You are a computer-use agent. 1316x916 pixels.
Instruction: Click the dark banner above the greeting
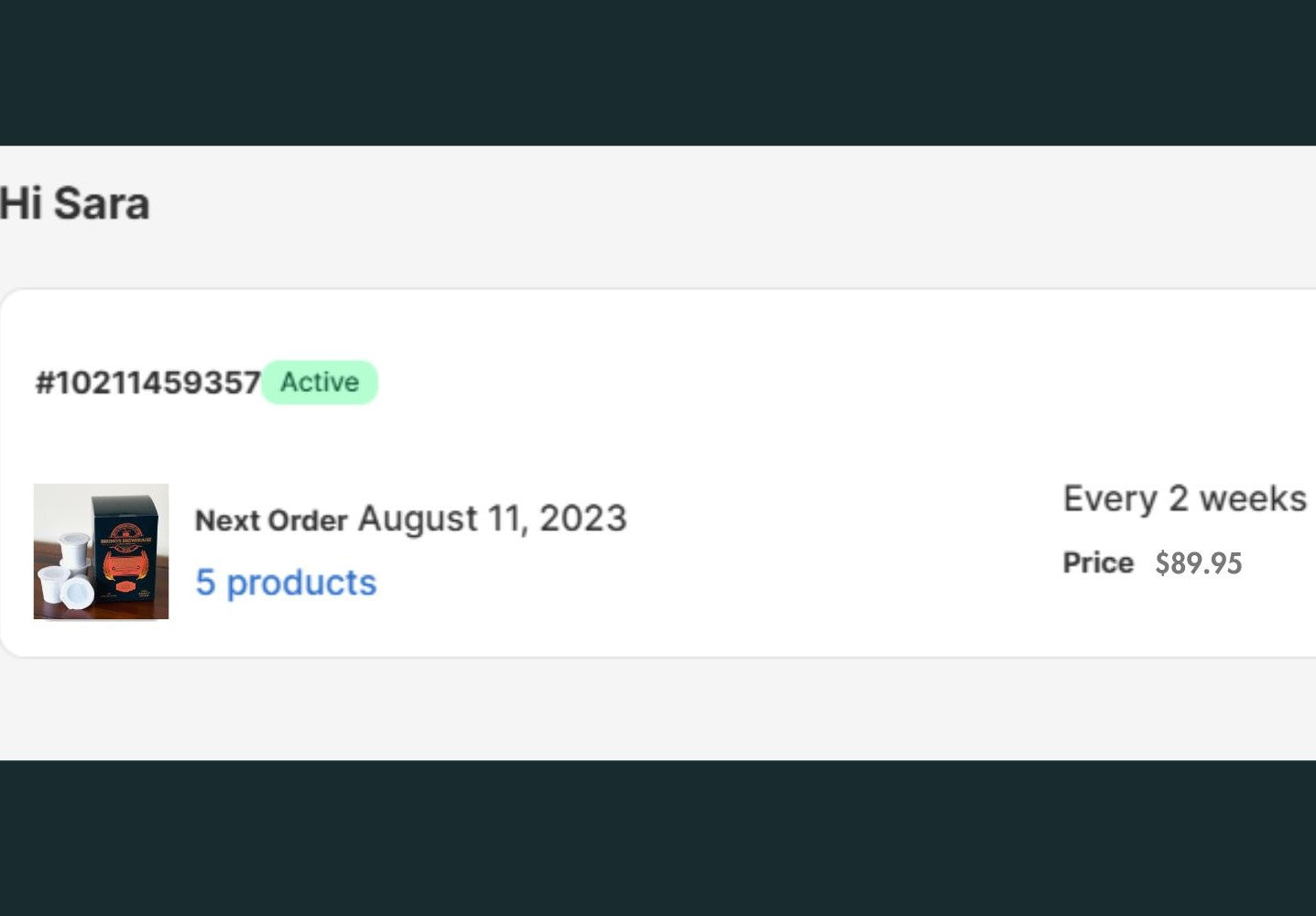tap(658, 71)
